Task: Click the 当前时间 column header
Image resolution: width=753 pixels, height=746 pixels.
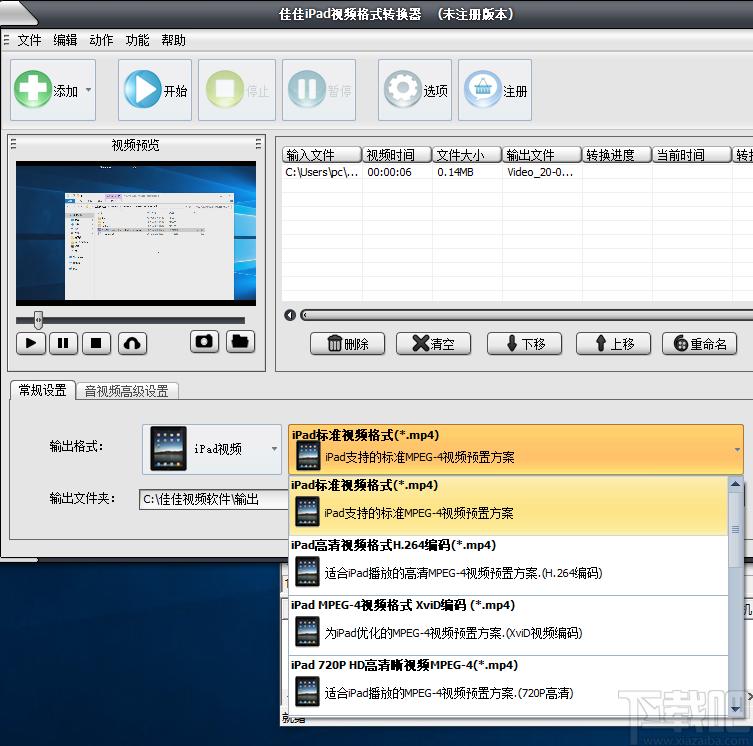Action: 692,155
